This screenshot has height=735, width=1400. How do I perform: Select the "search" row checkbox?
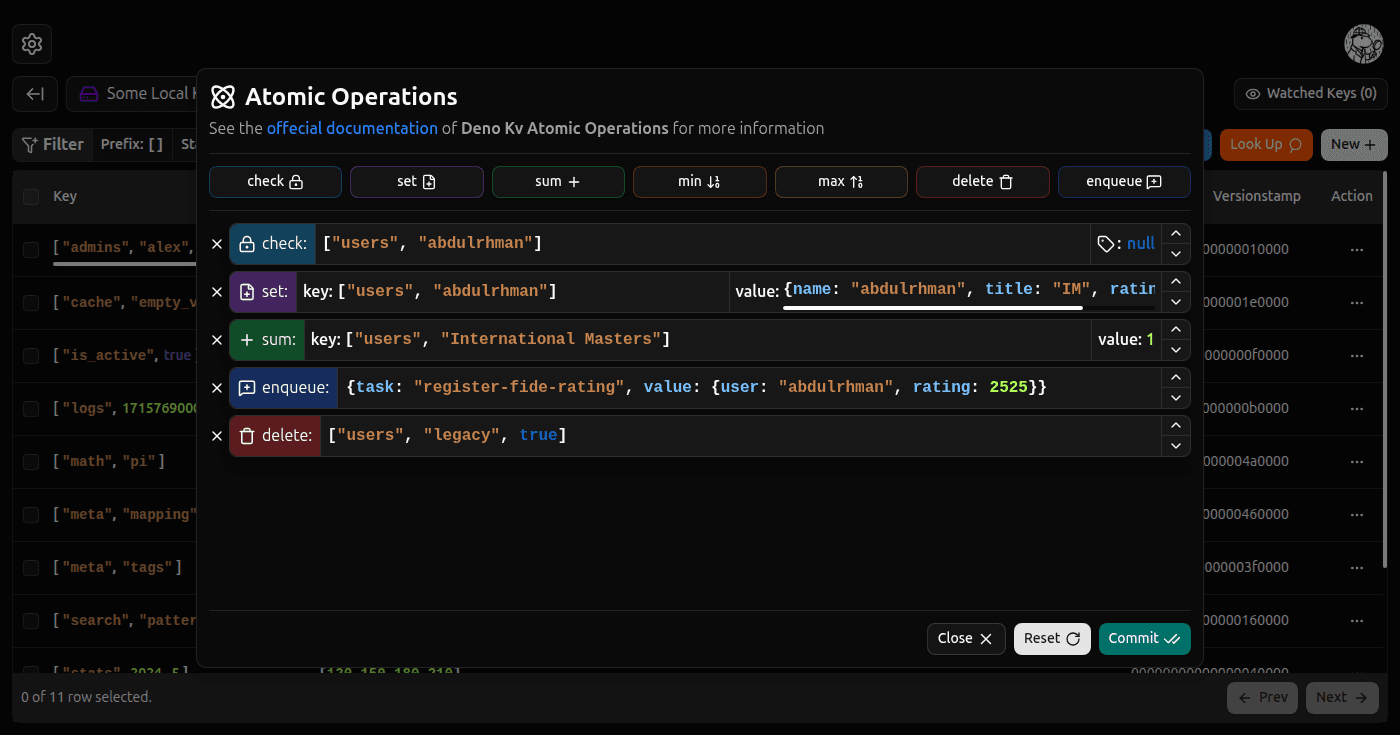(31, 620)
